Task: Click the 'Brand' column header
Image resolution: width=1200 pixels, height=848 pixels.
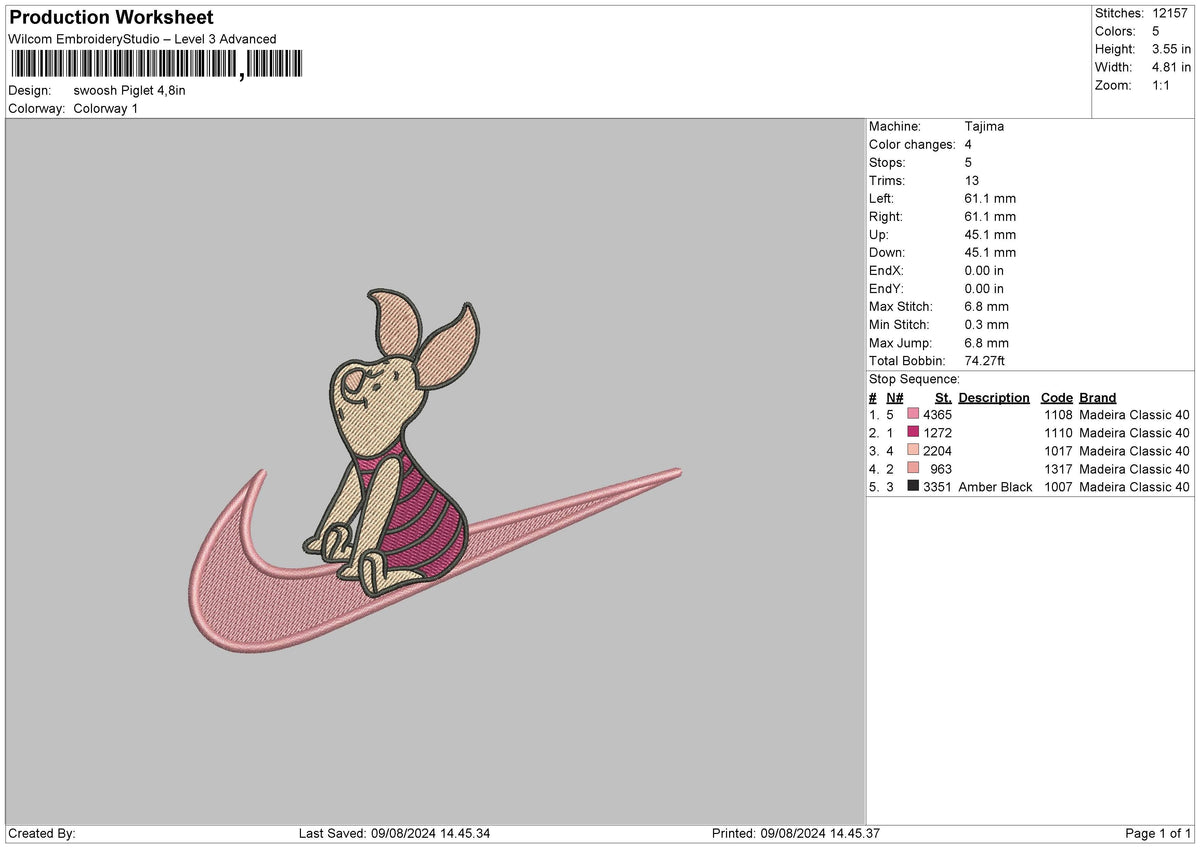Action: coord(1098,397)
